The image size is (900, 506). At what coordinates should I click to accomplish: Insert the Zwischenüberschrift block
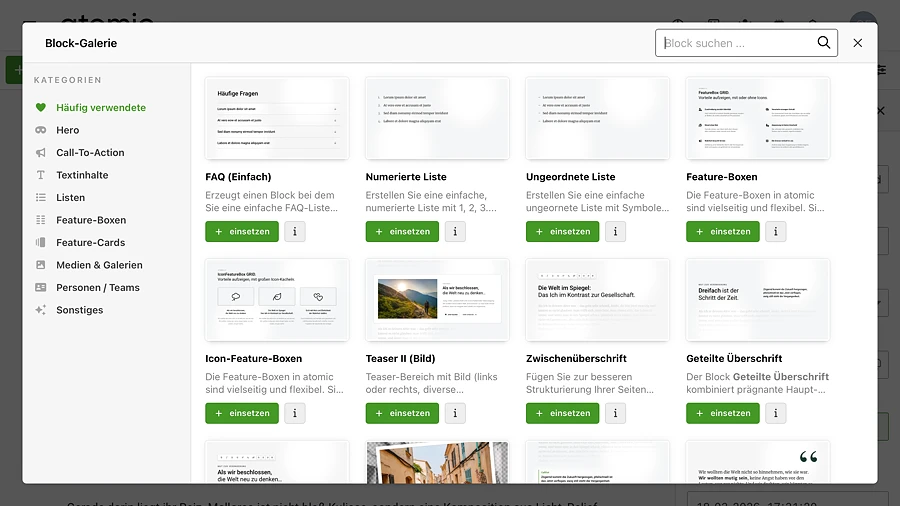[x=562, y=413]
